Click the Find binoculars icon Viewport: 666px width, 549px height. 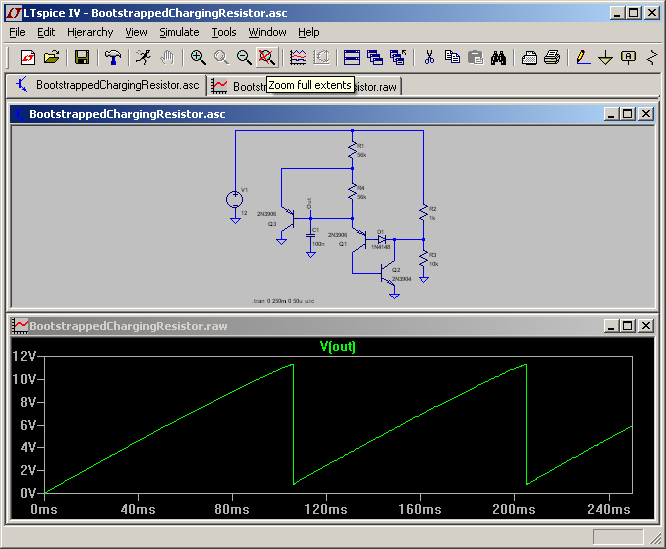pos(498,58)
